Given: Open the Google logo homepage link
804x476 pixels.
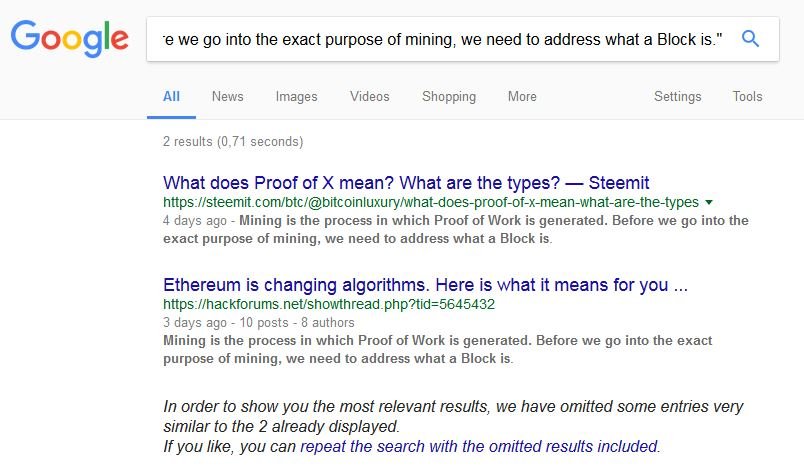Looking at the screenshot, I should [x=69, y=39].
